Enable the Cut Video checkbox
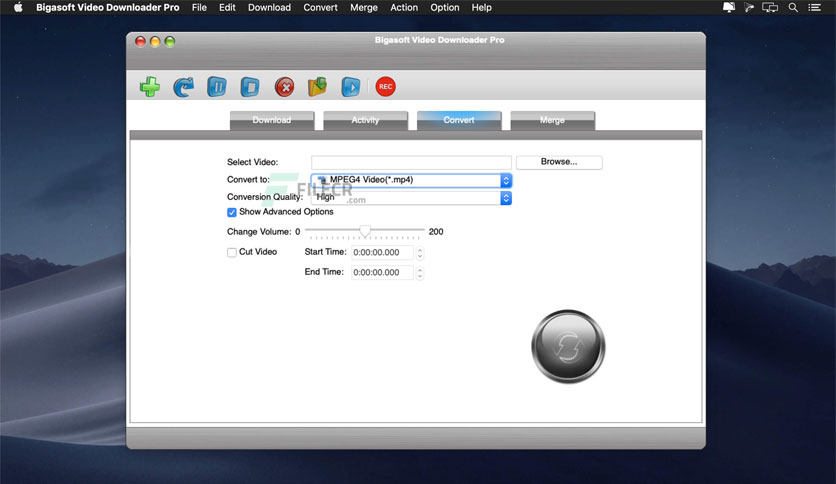Screen dimensions: 836x484 (x=231, y=252)
